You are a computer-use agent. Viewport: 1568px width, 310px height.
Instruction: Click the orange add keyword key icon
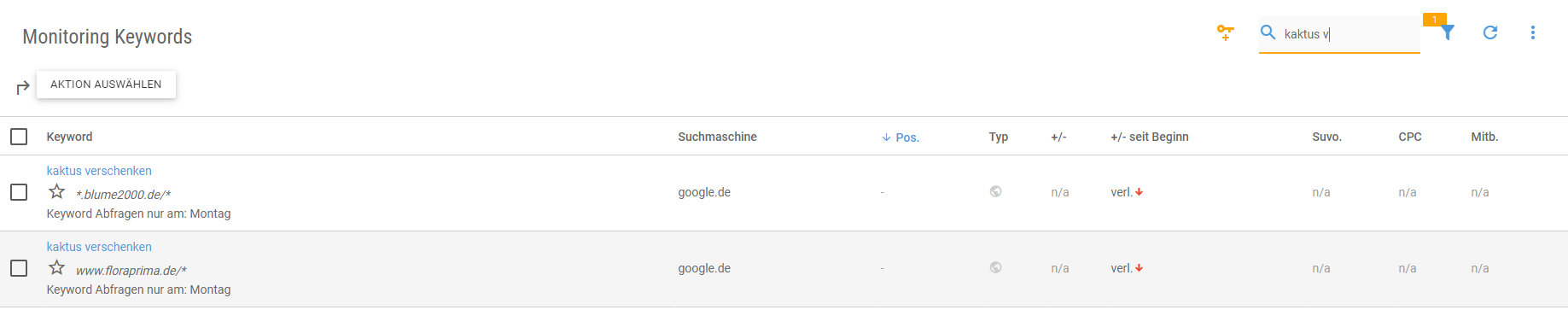1225,32
